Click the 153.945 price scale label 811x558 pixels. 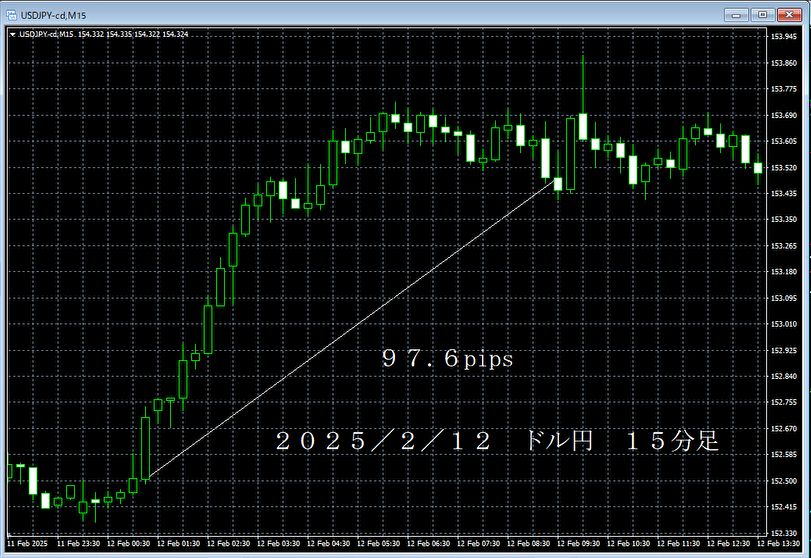pos(784,36)
